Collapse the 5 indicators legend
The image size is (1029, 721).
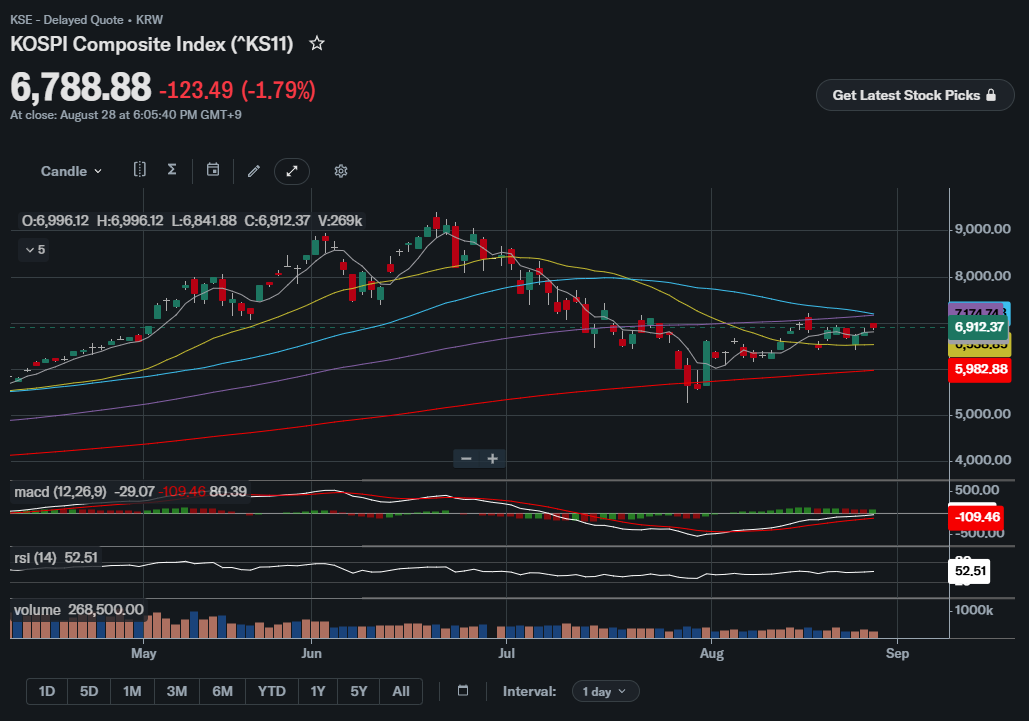click(35, 250)
